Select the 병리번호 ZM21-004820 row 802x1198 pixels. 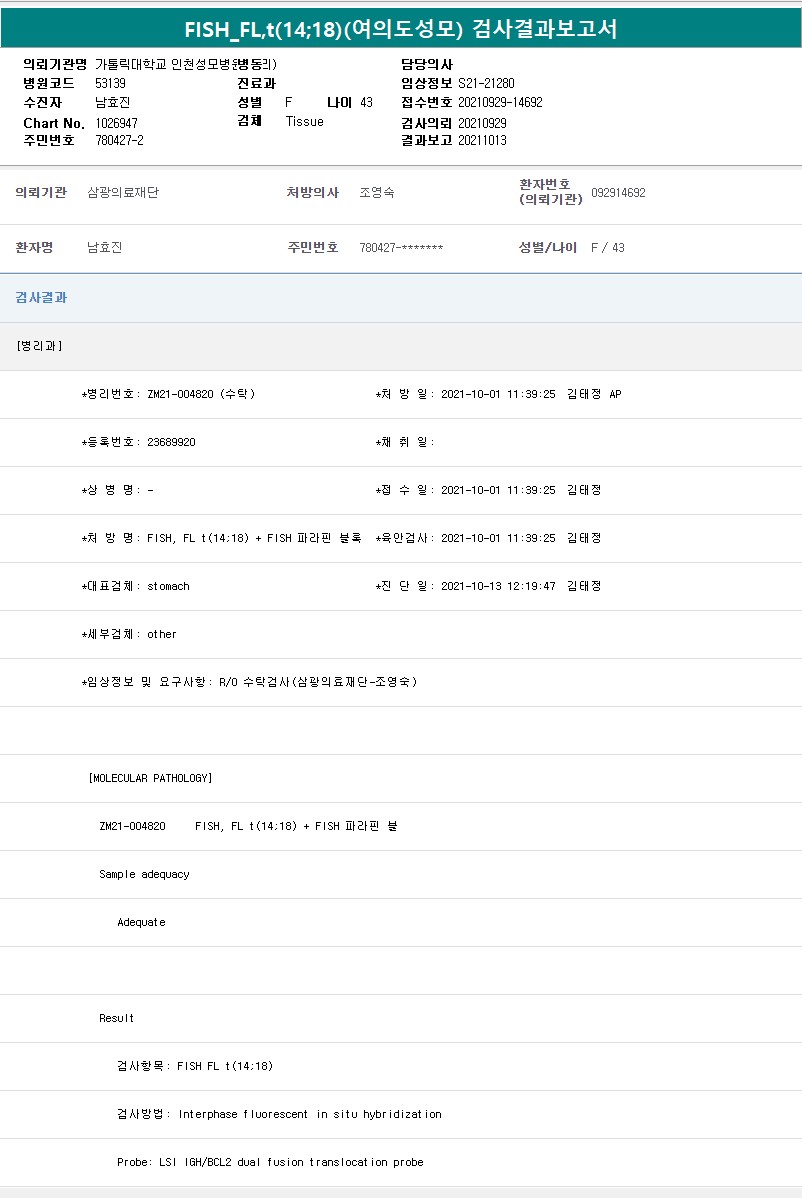[x=168, y=395]
